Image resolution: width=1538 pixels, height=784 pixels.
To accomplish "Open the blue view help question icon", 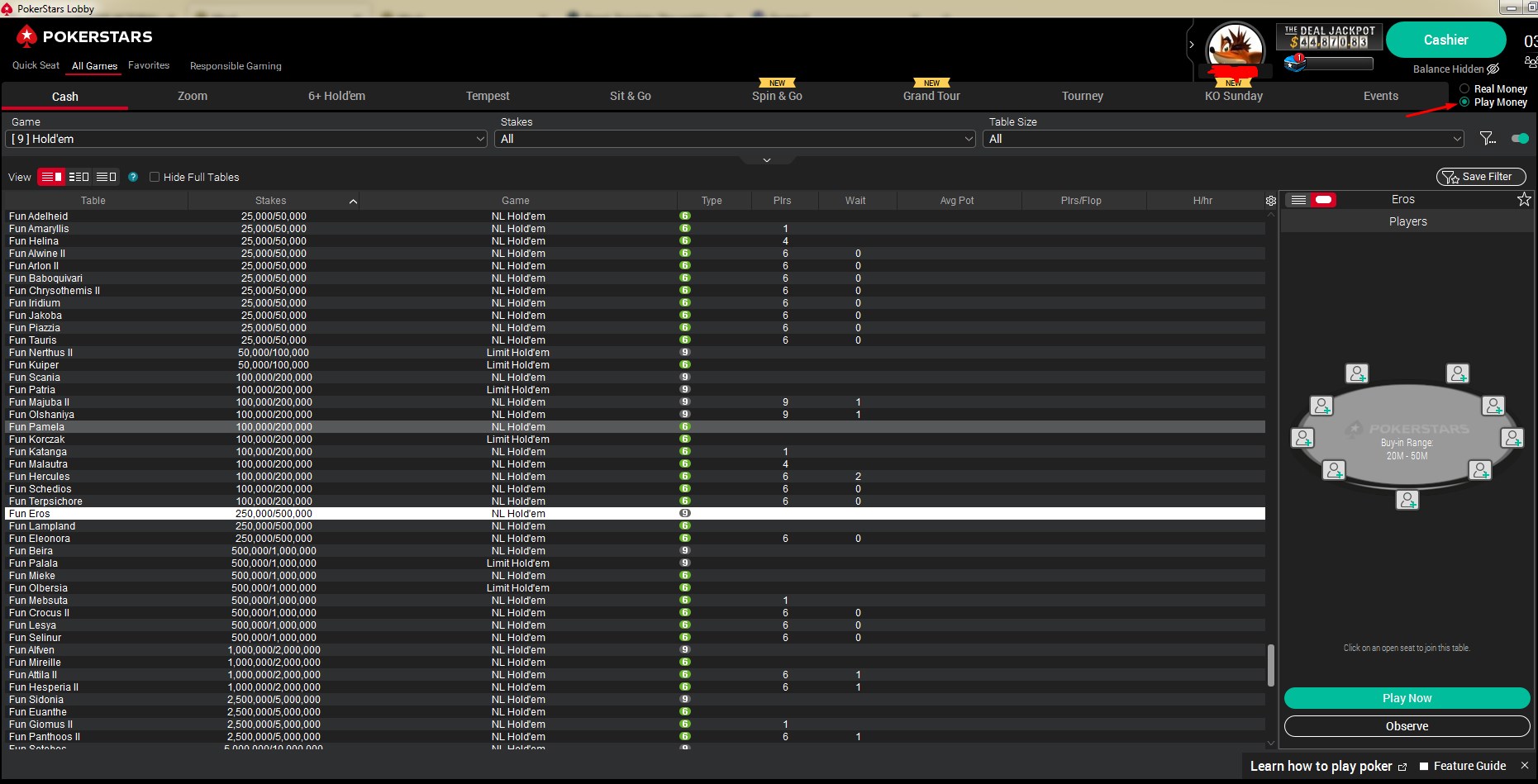I will point(133,177).
